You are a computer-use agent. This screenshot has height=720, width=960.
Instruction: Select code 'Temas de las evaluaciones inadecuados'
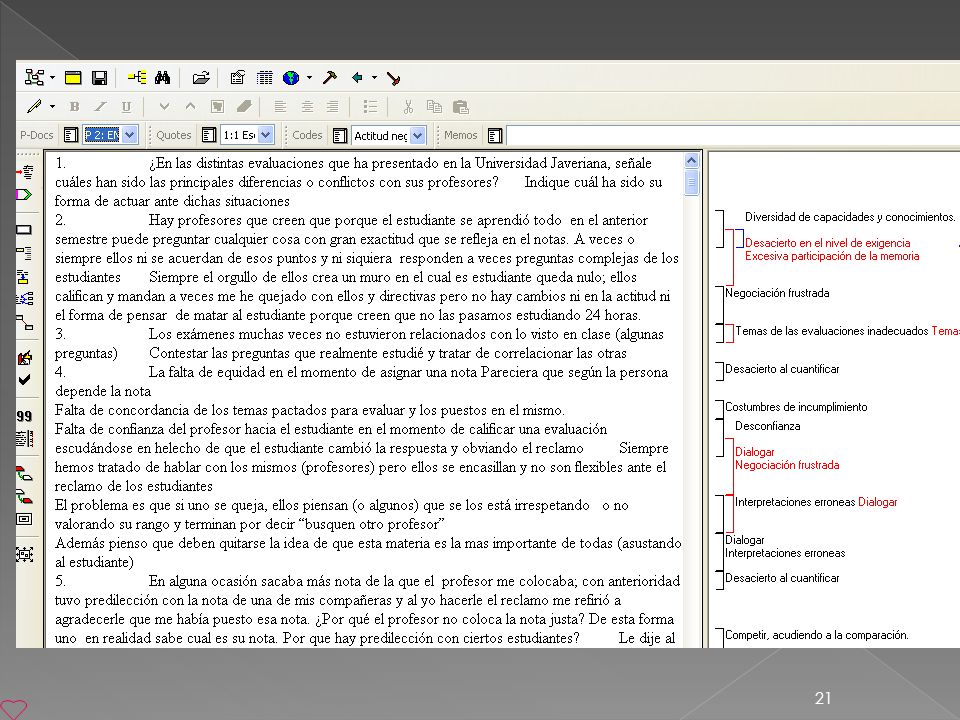(x=831, y=331)
